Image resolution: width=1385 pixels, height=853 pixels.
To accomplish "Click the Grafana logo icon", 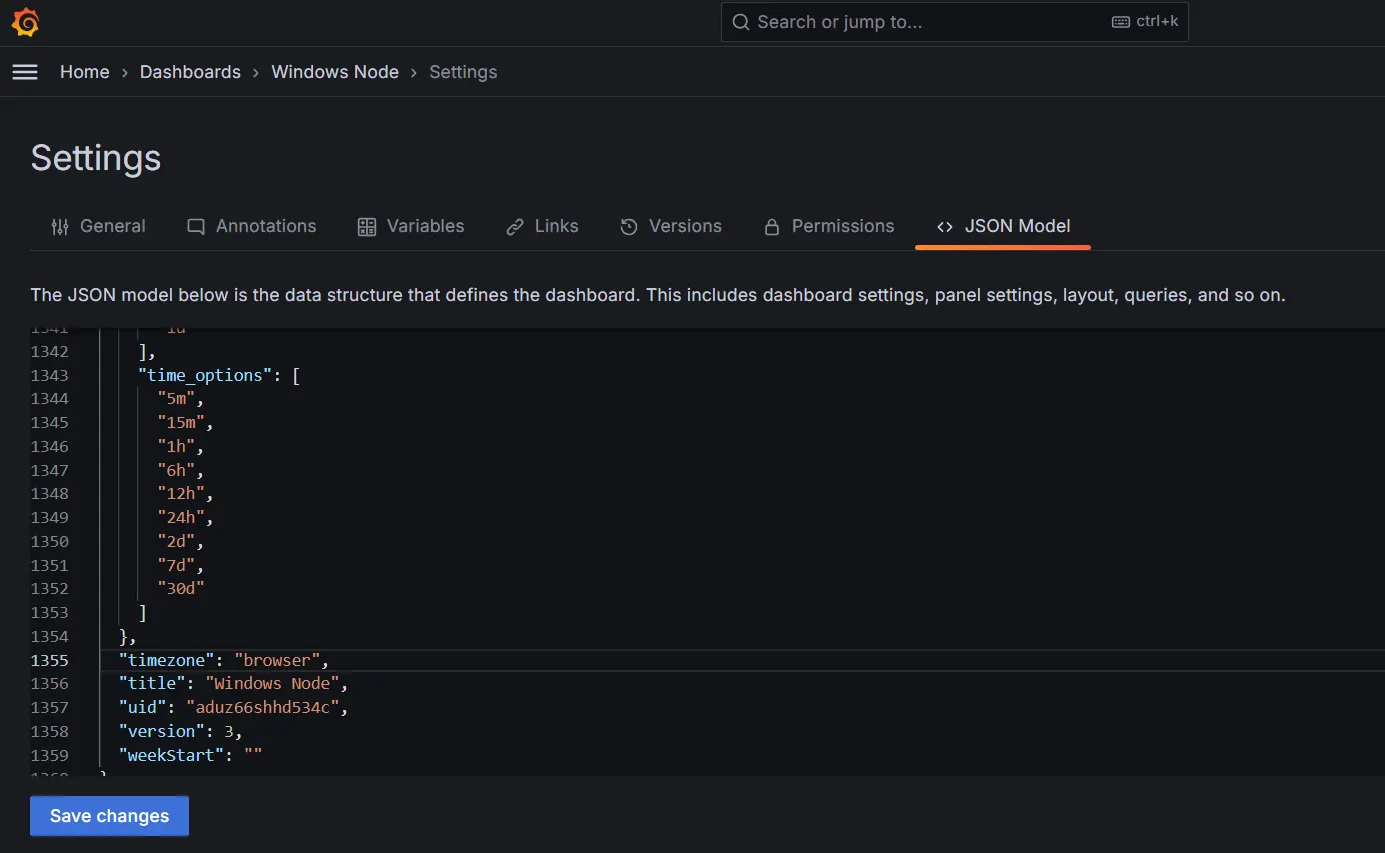I will (x=25, y=22).
